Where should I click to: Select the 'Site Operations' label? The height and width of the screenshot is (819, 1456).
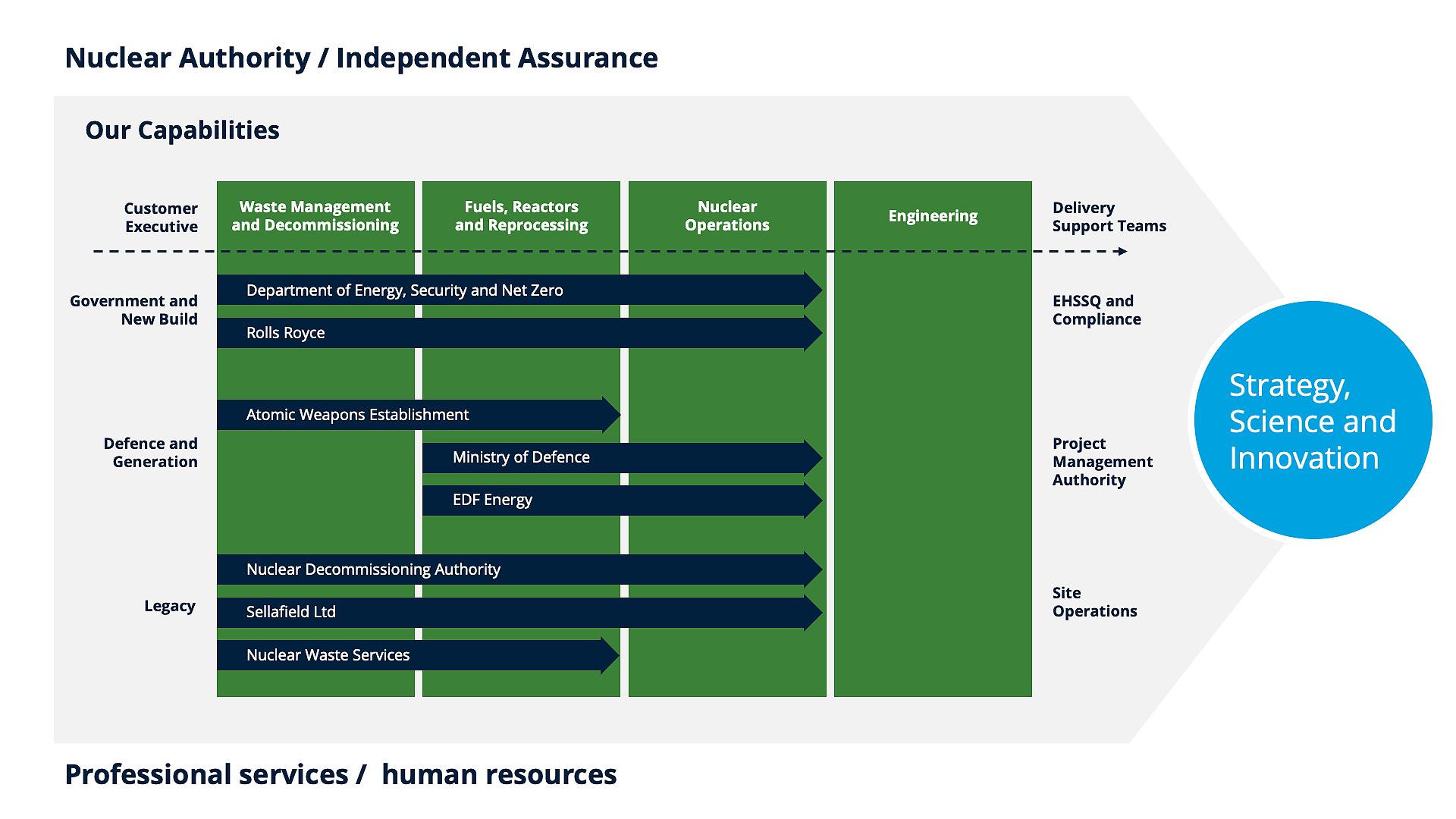pyautogui.click(x=1095, y=602)
